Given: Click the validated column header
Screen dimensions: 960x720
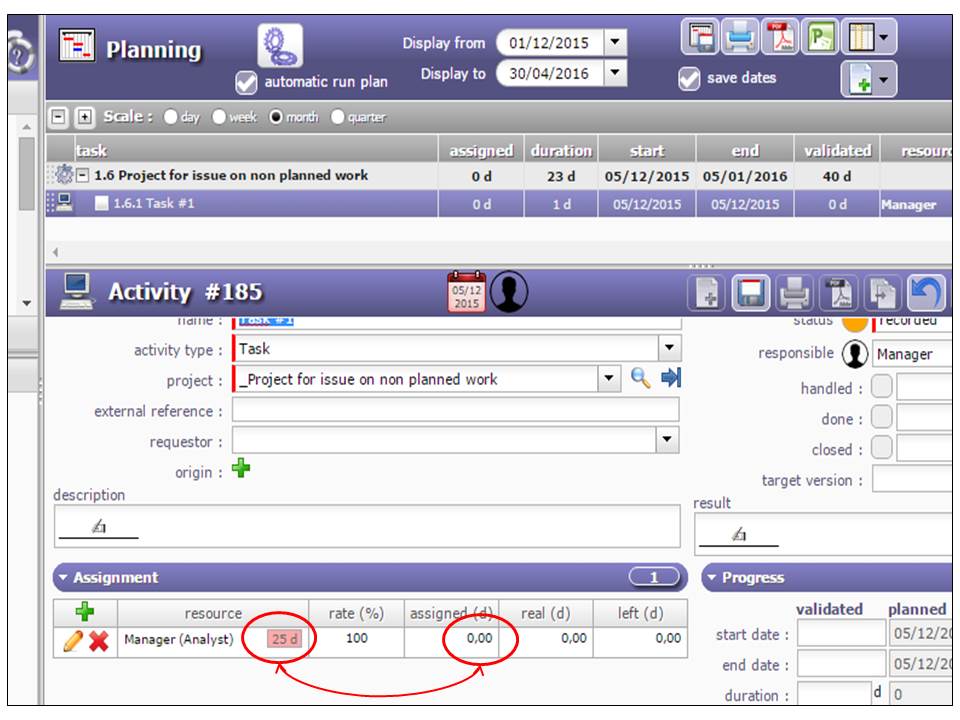Looking at the screenshot, I should click(837, 151).
